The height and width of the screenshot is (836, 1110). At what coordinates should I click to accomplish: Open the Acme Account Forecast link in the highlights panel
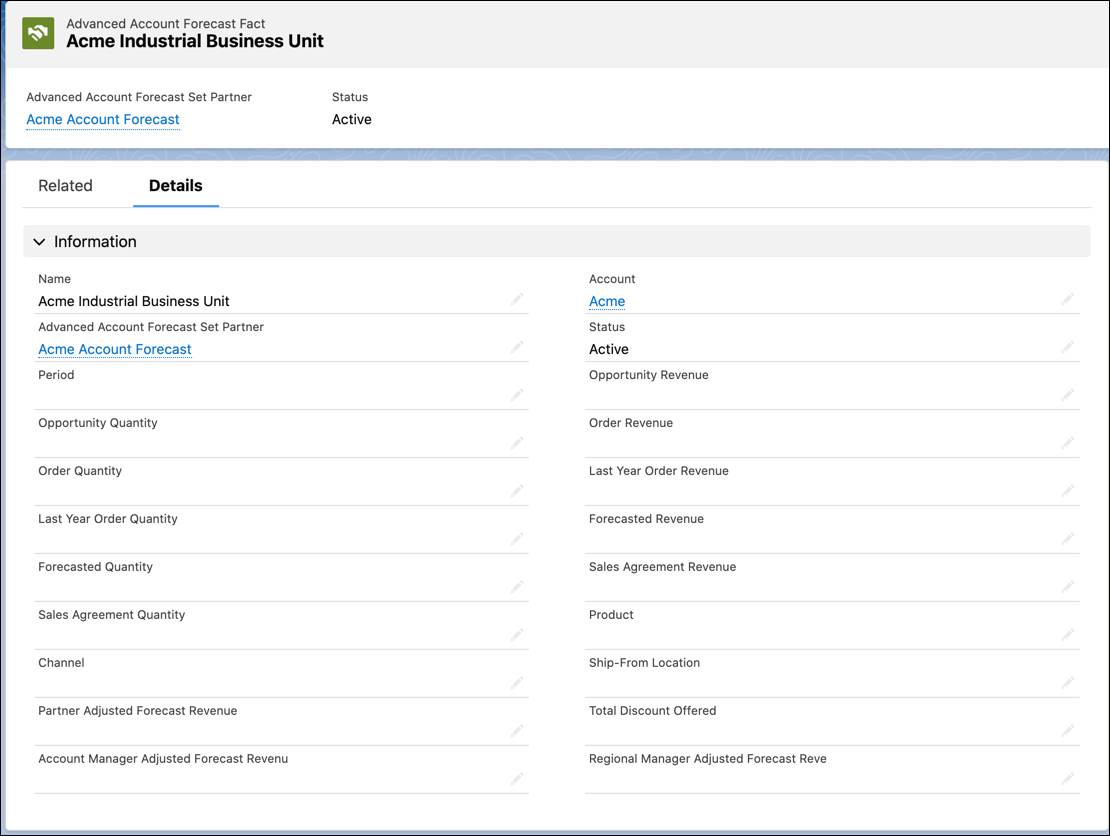pyautogui.click(x=103, y=119)
